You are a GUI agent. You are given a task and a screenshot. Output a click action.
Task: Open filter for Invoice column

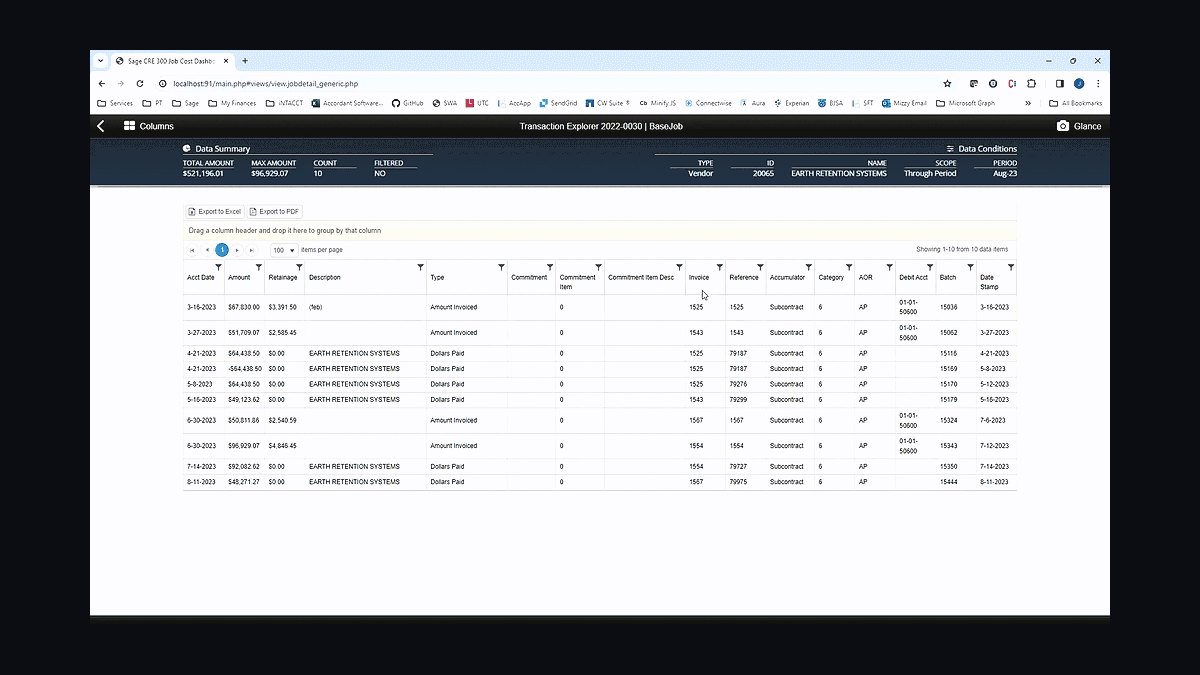720,267
